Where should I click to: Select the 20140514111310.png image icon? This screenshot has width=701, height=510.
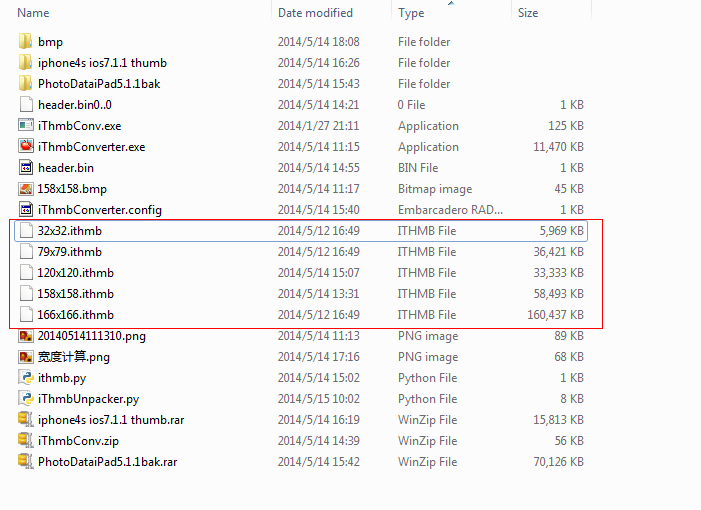coord(26,336)
